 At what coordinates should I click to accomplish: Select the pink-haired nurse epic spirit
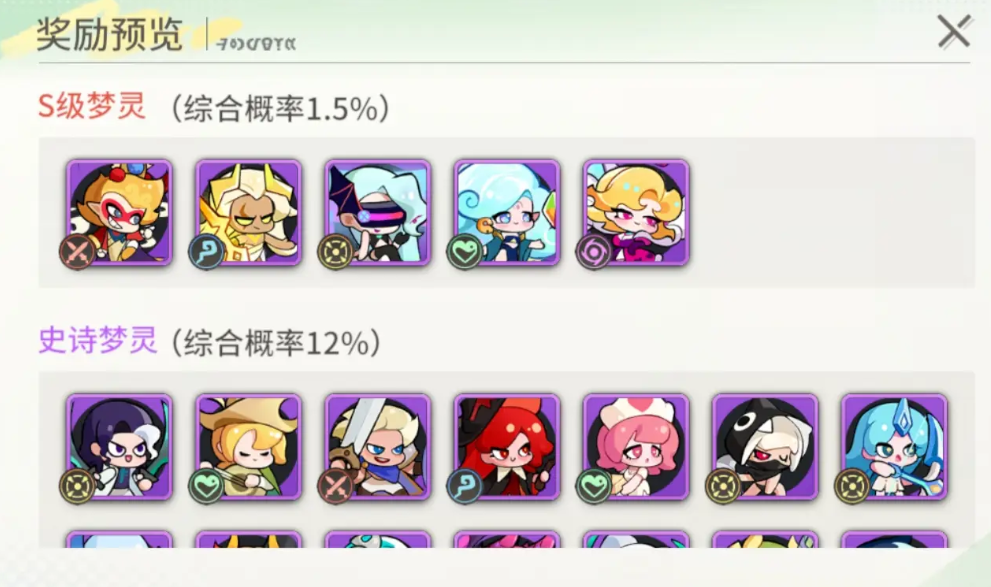coord(636,447)
